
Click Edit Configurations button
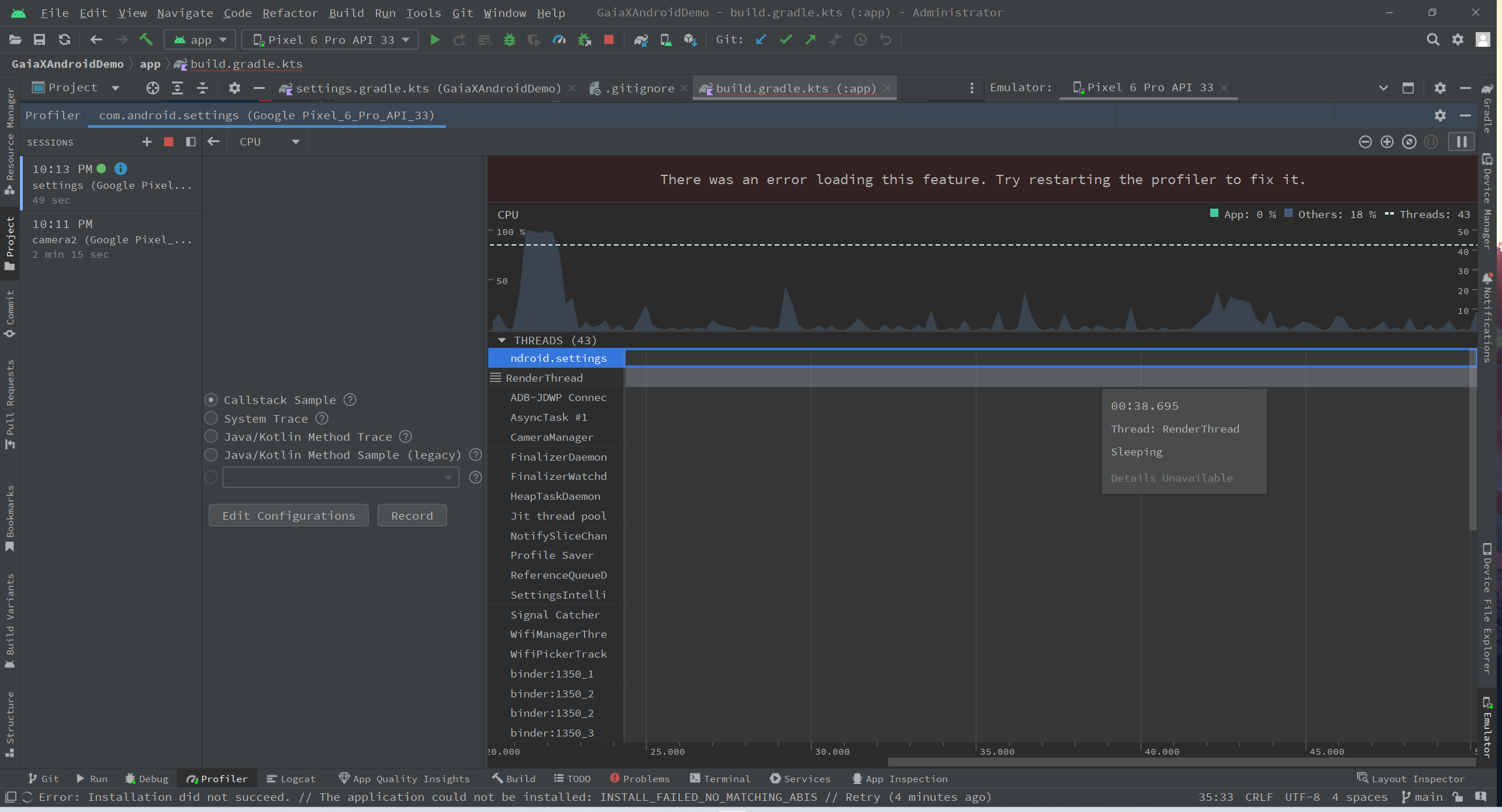[289, 516]
